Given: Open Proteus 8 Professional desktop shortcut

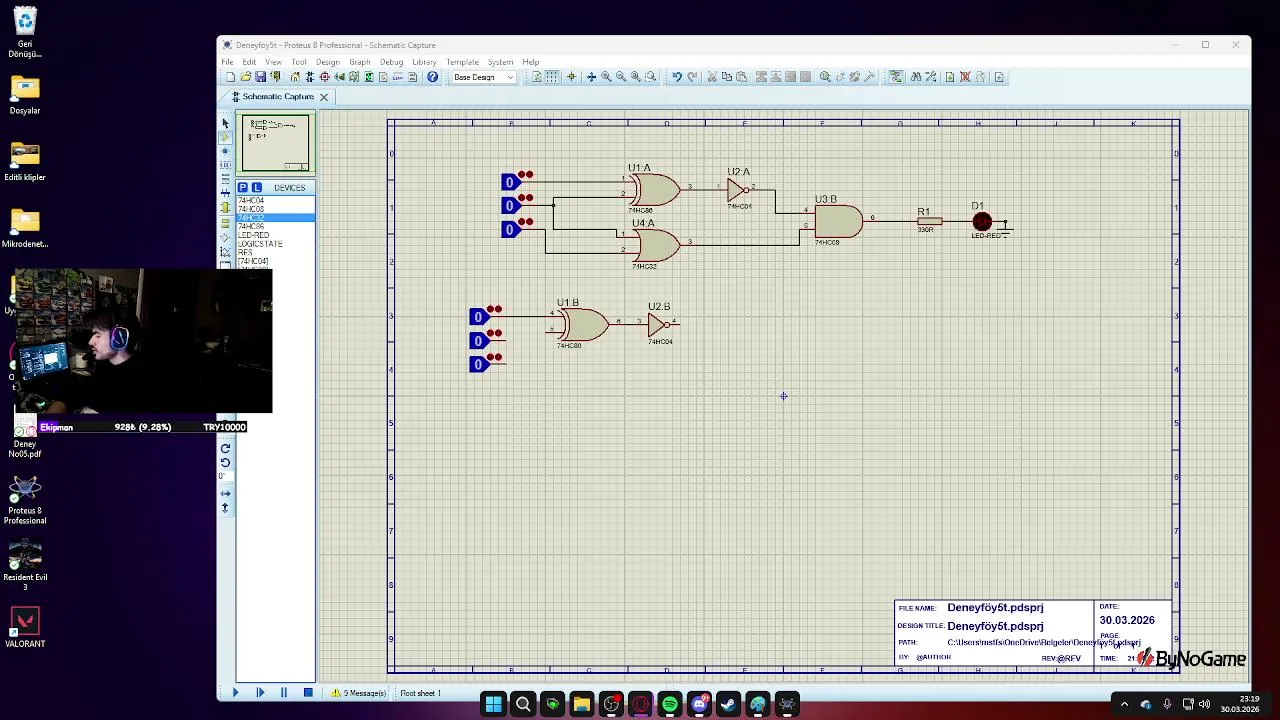Looking at the screenshot, I should [x=25, y=500].
